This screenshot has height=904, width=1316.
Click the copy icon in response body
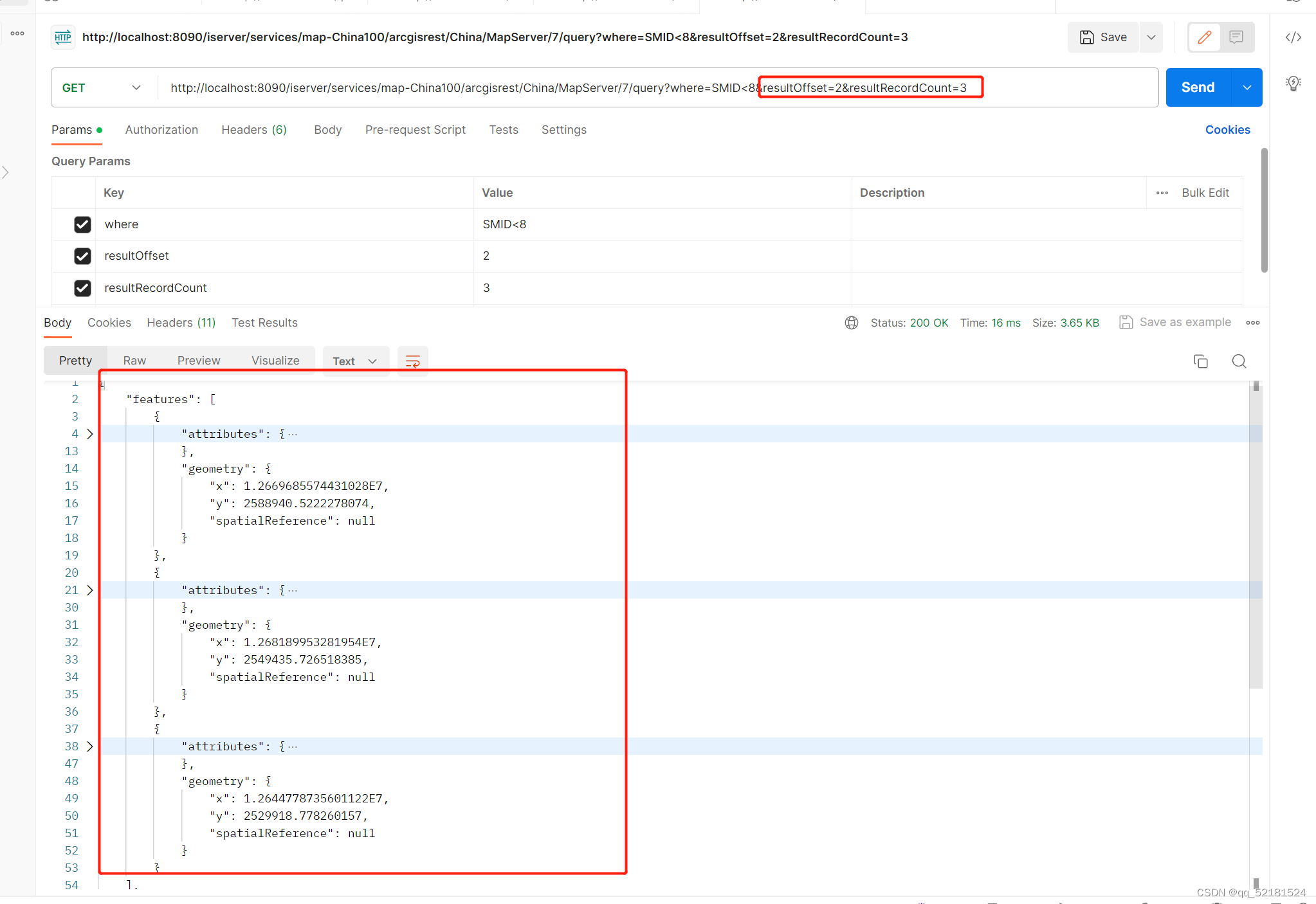click(x=1201, y=361)
